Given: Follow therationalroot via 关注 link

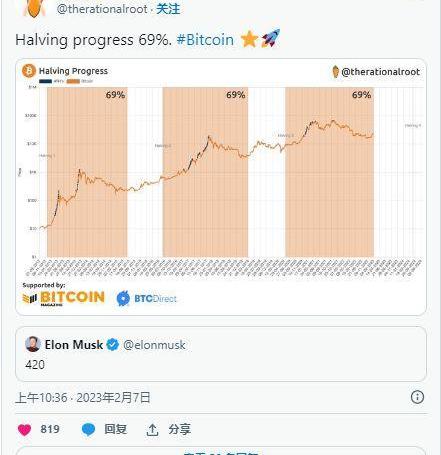Looking at the screenshot, I should (x=168, y=9).
